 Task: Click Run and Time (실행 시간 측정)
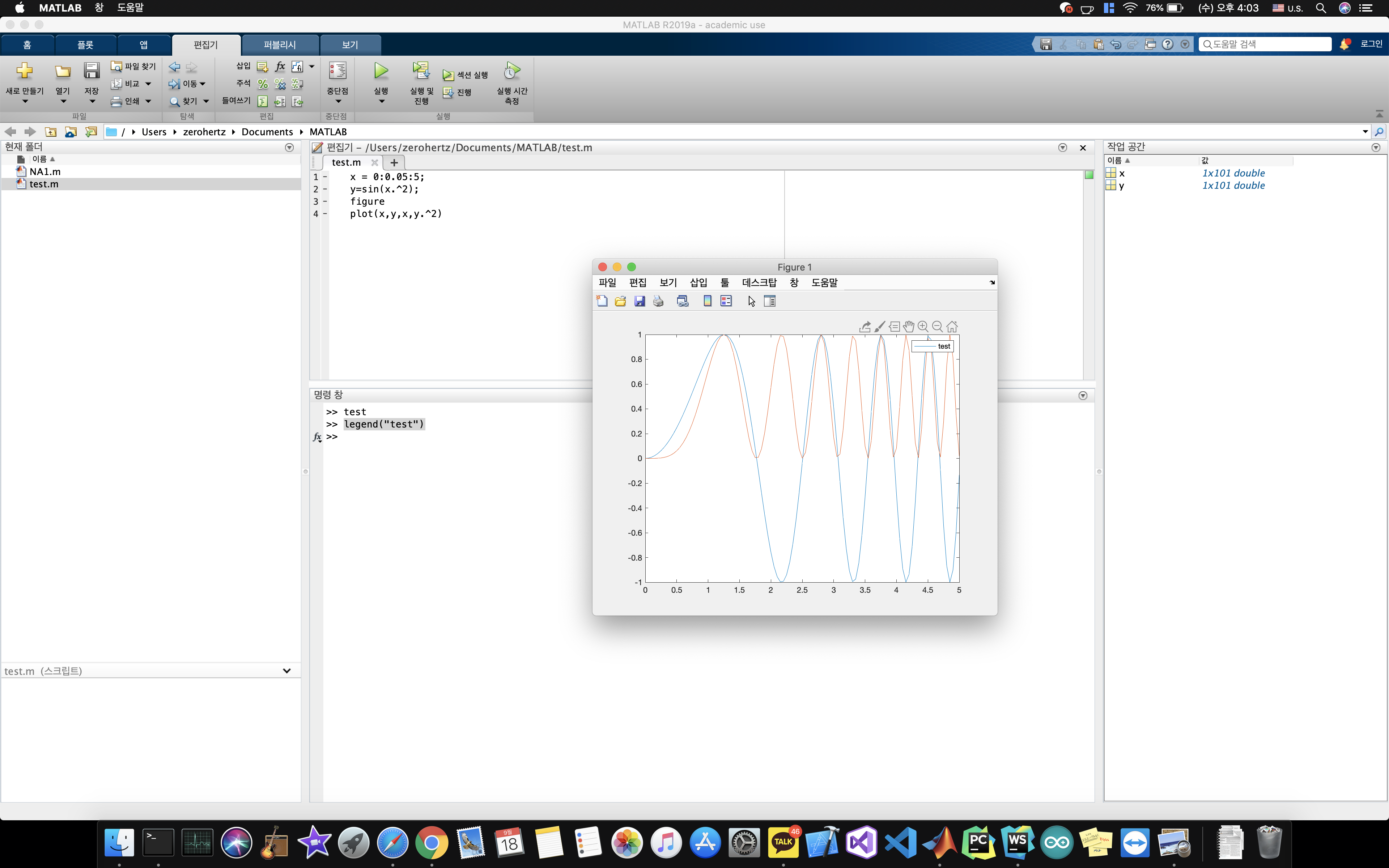[x=511, y=83]
